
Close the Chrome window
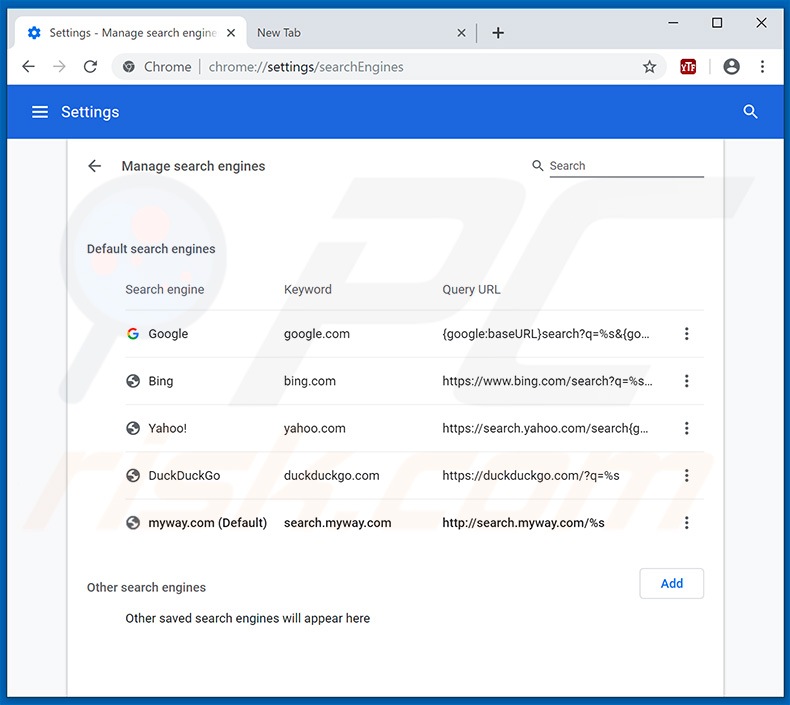(761, 23)
